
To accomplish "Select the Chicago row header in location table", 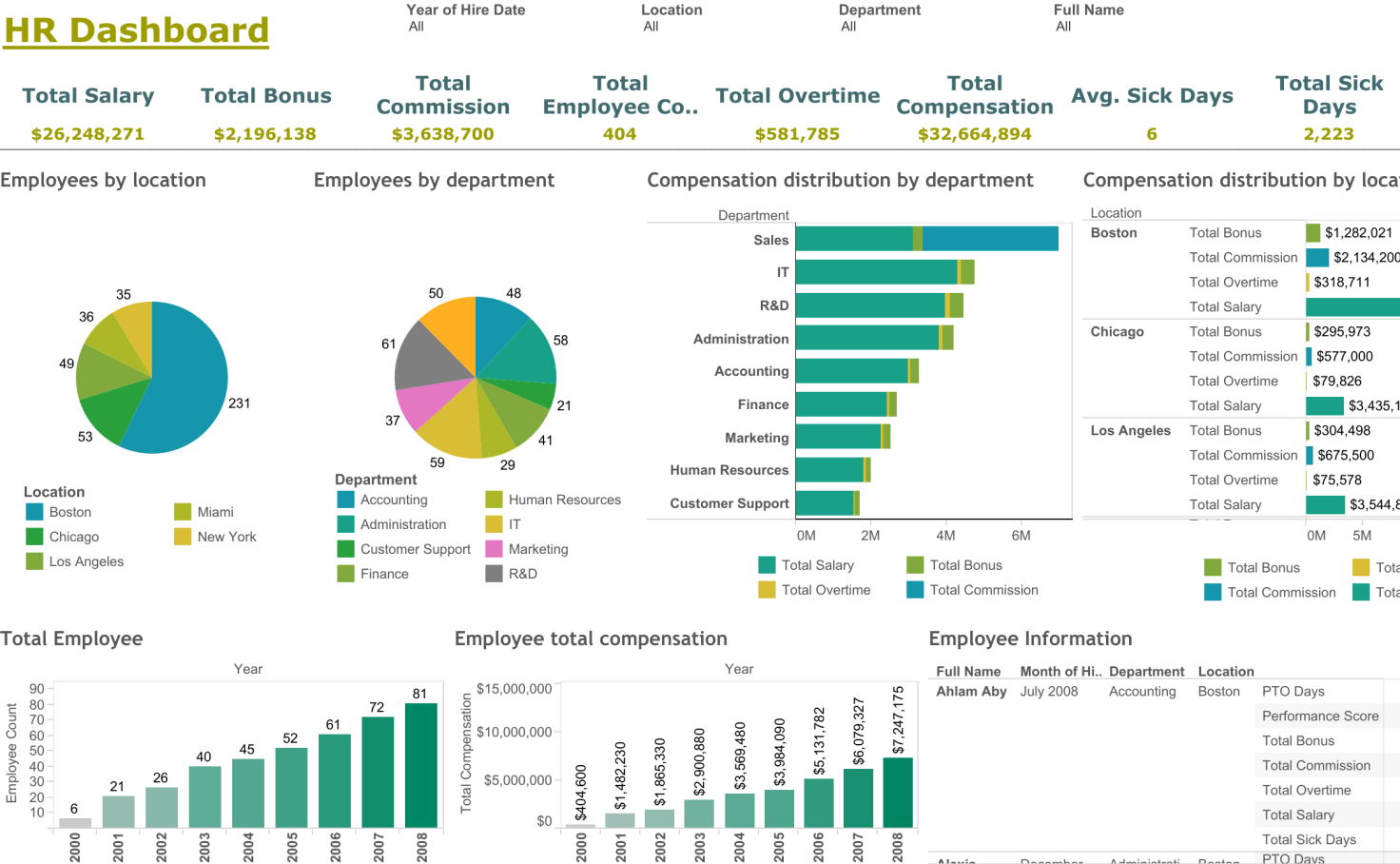I will click(1117, 332).
